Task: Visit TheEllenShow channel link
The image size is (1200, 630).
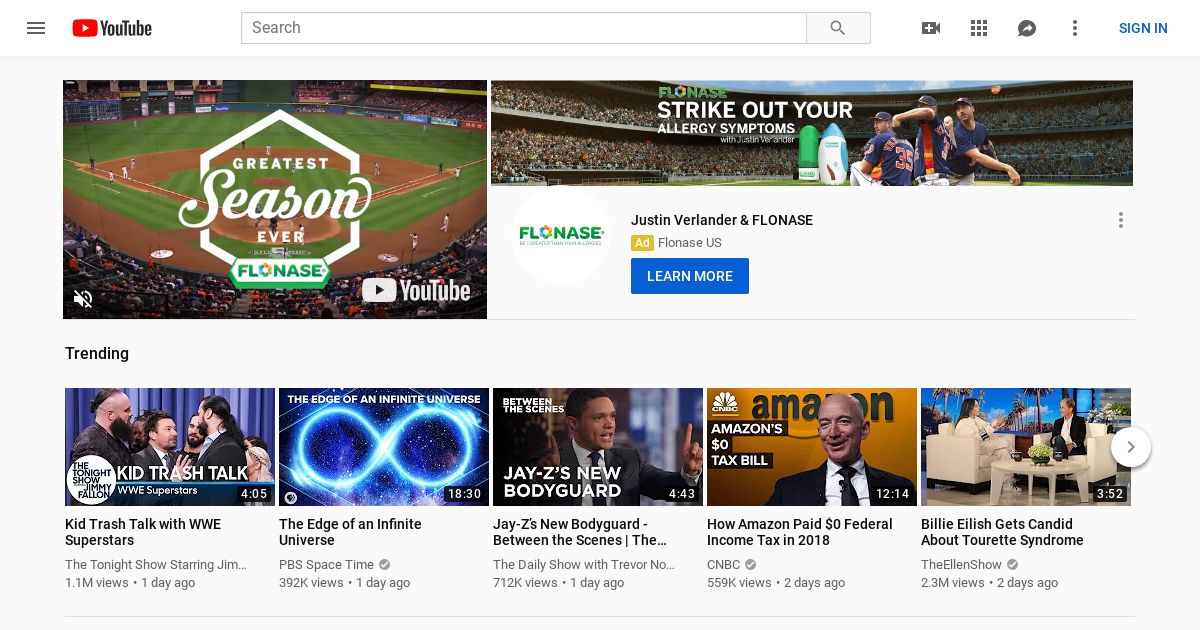Action: tap(961, 565)
